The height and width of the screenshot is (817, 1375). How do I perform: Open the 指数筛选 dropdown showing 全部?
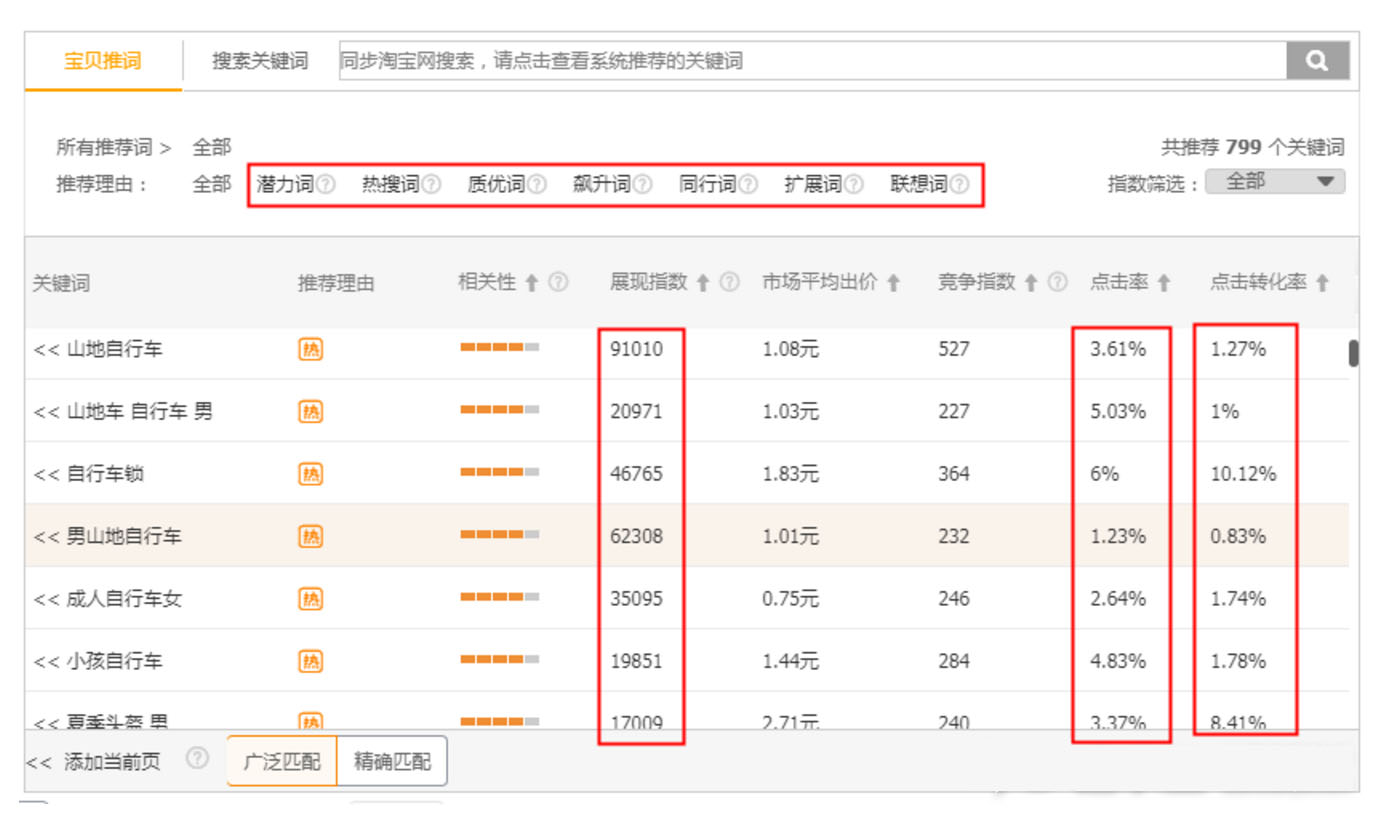(x=1275, y=181)
